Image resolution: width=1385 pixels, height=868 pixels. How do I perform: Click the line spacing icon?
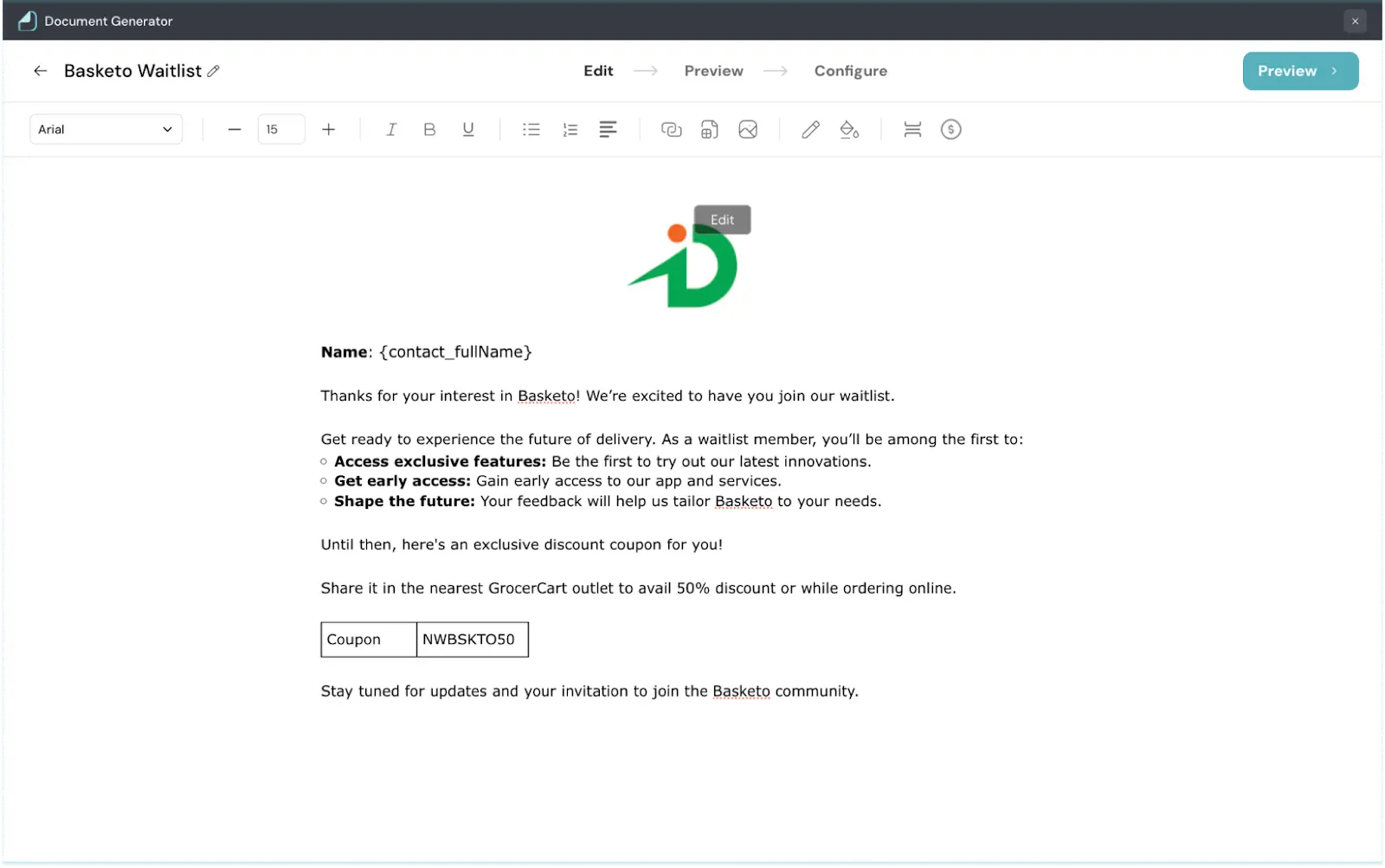point(912,130)
